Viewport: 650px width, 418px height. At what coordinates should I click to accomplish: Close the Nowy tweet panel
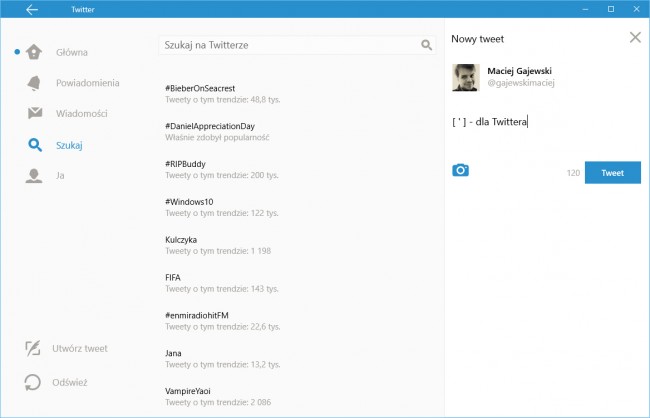pyautogui.click(x=635, y=37)
